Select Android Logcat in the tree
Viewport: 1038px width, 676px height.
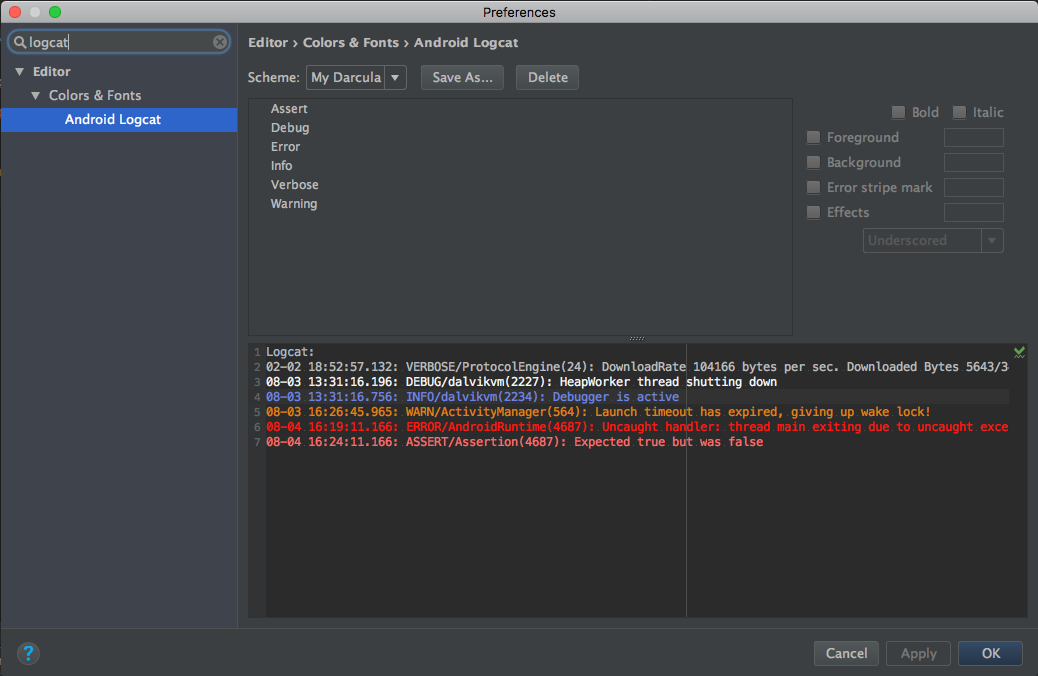click(x=119, y=120)
